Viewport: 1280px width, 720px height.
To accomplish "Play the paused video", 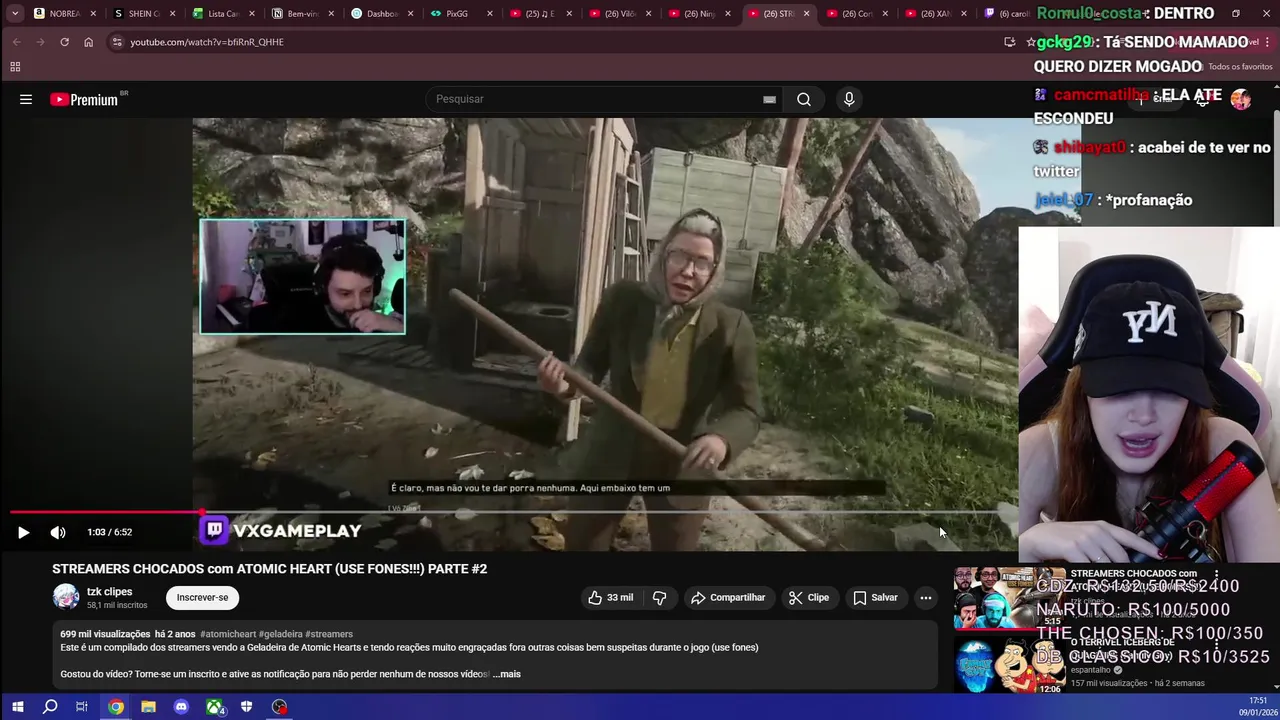I will coord(23,532).
